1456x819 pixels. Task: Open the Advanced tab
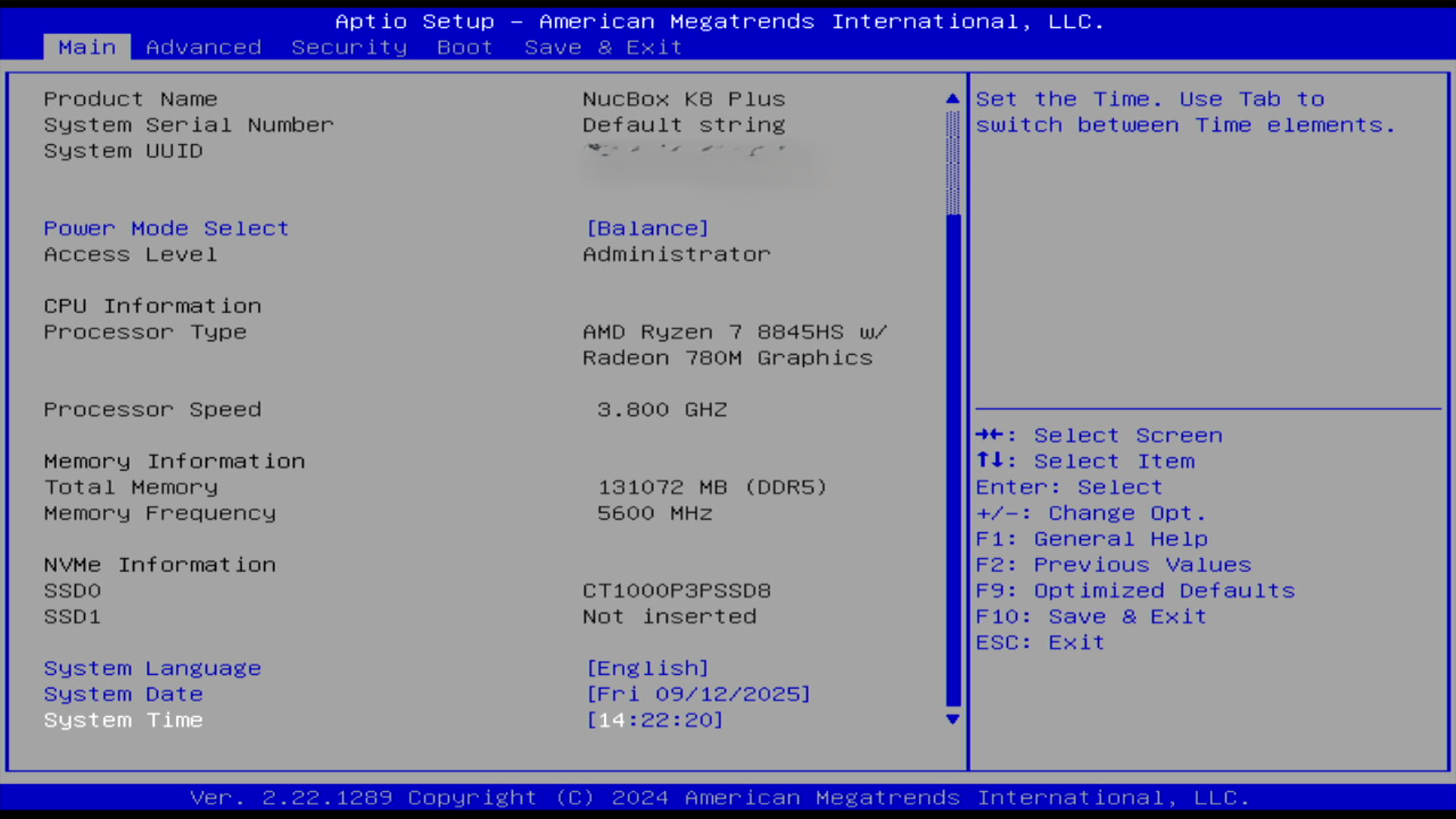[203, 47]
